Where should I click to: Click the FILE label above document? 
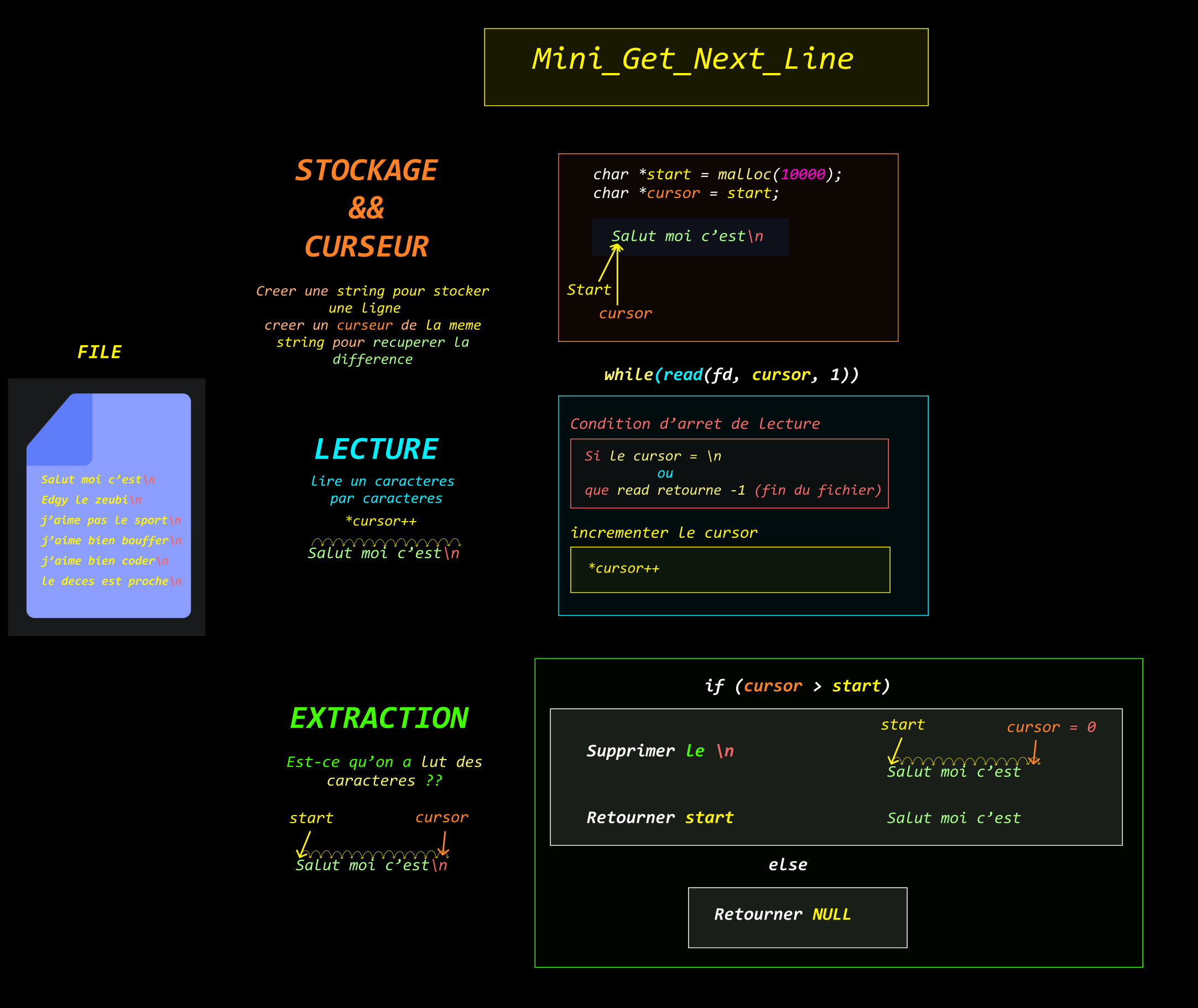click(100, 352)
